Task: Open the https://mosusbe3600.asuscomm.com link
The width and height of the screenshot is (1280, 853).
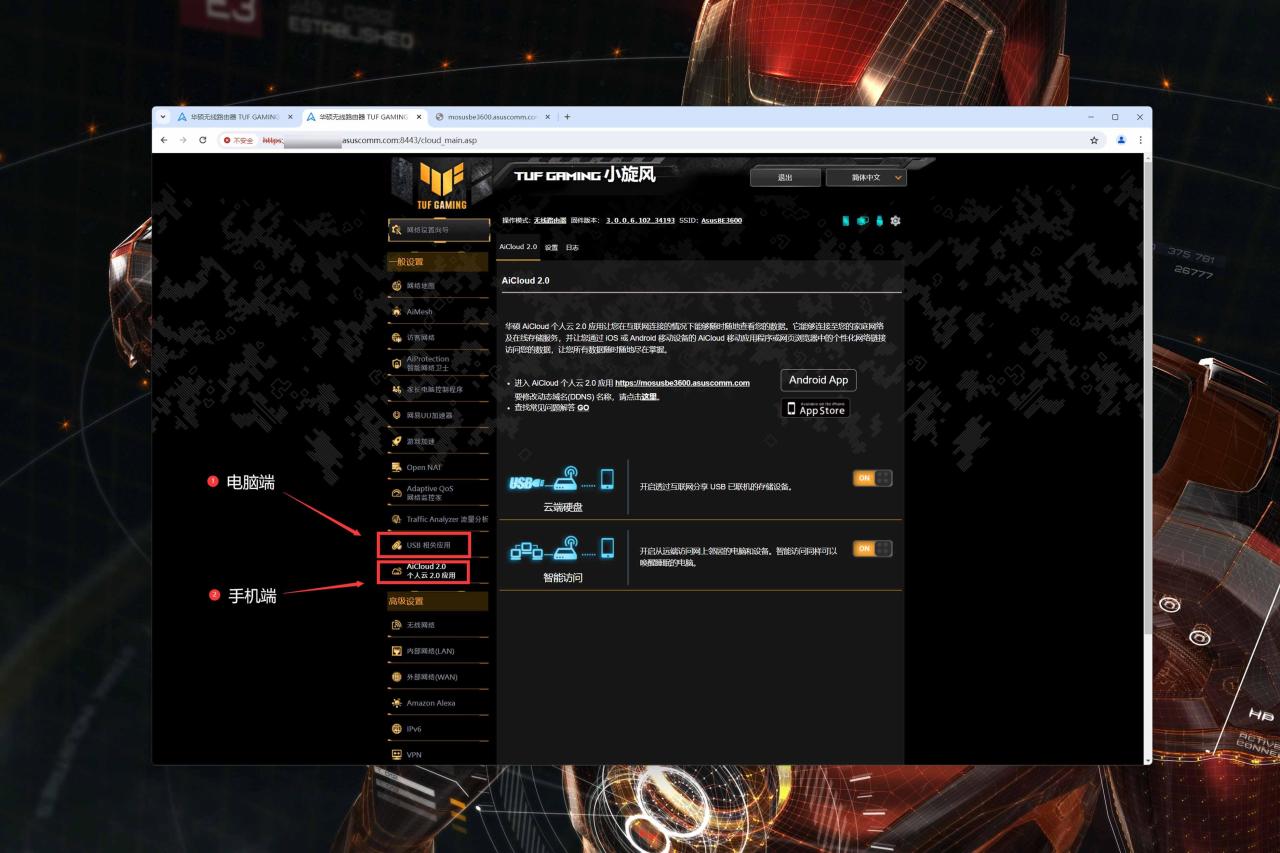Action: coord(682,383)
